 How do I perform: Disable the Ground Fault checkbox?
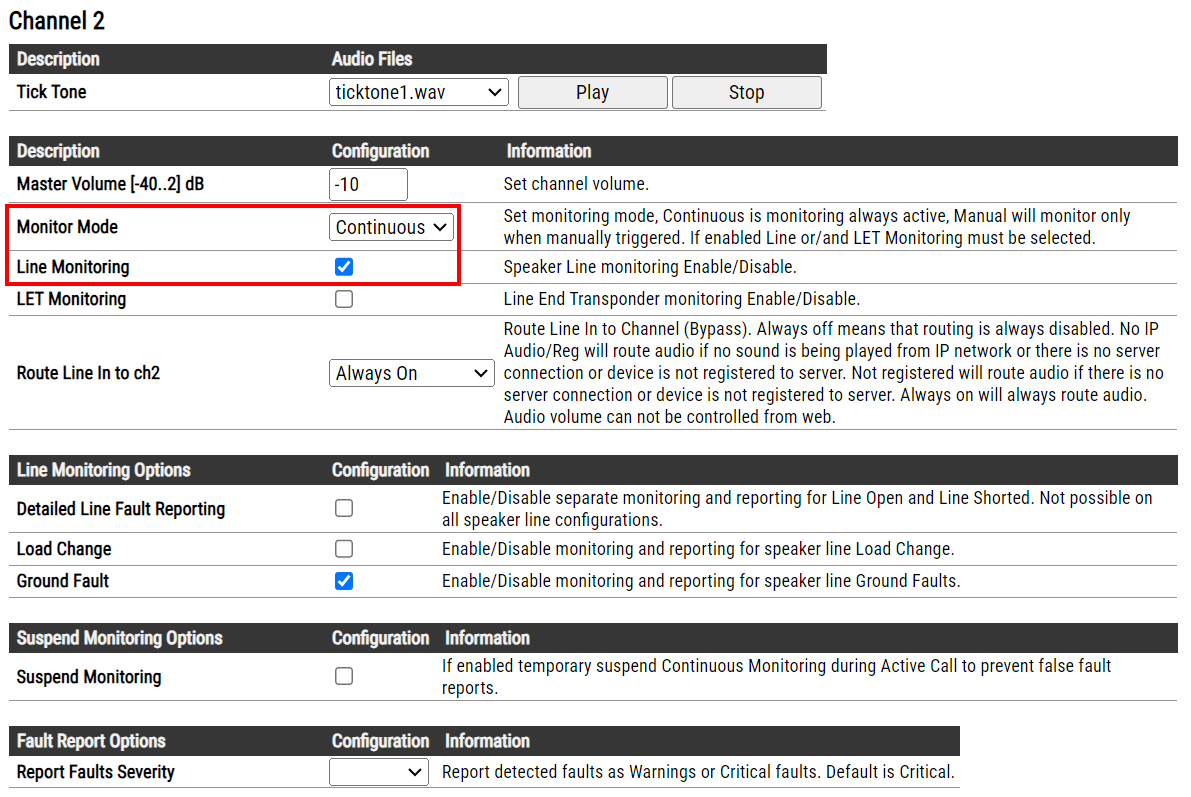coord(344,581)
